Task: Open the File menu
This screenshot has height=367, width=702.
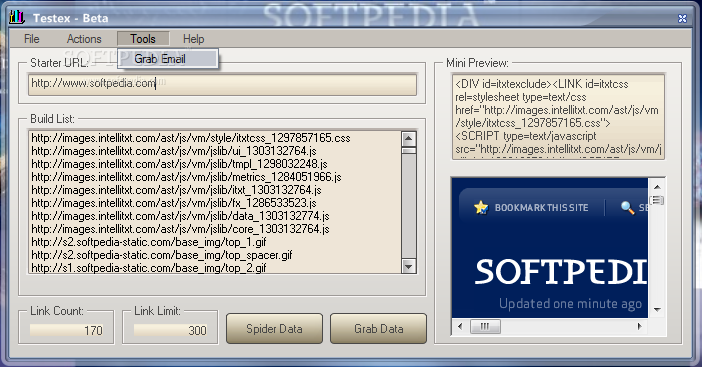Action: [32, 39]
